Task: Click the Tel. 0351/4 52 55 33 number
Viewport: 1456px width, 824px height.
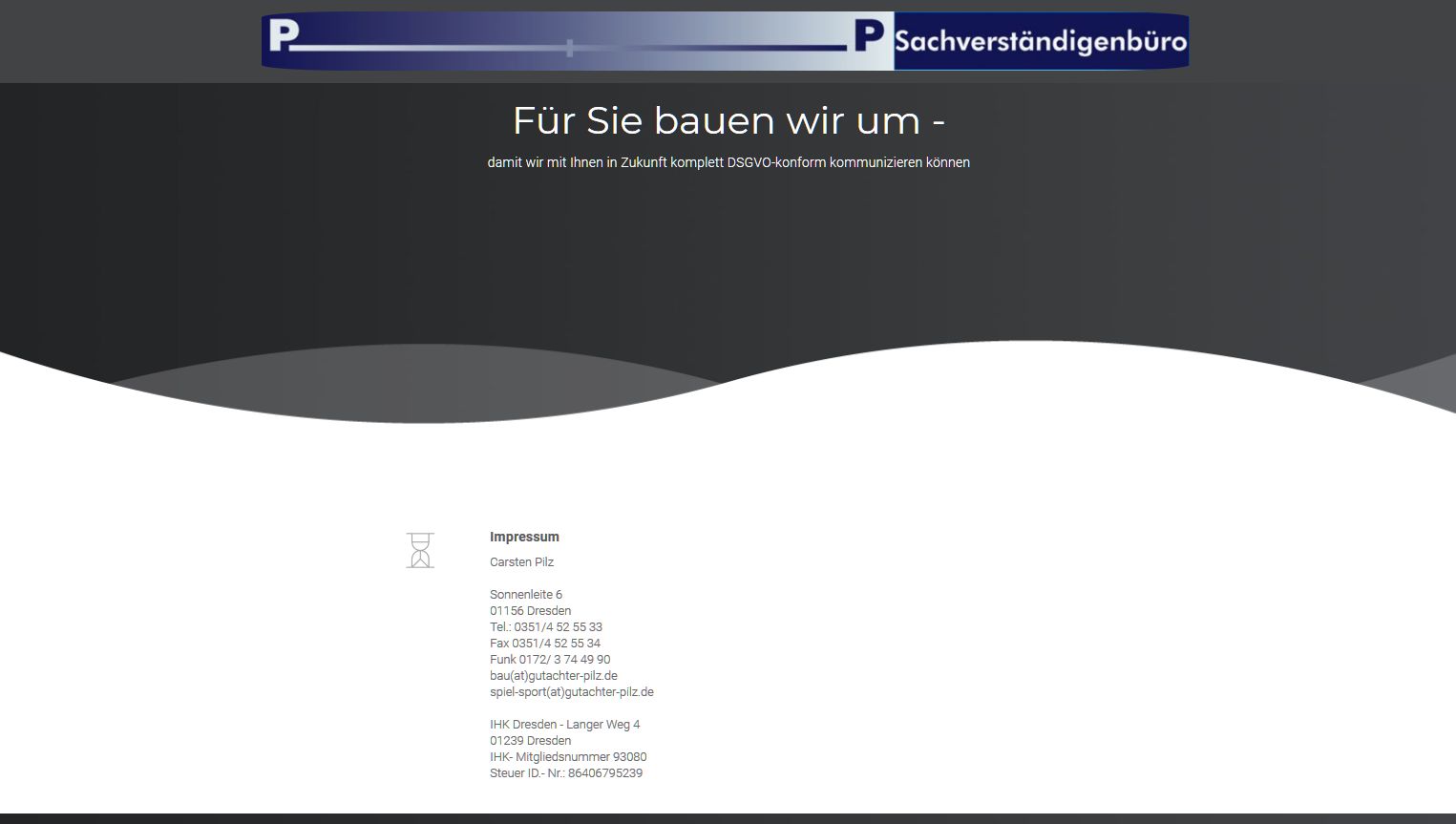Action: pyautogui.click(x=546, y=627)
